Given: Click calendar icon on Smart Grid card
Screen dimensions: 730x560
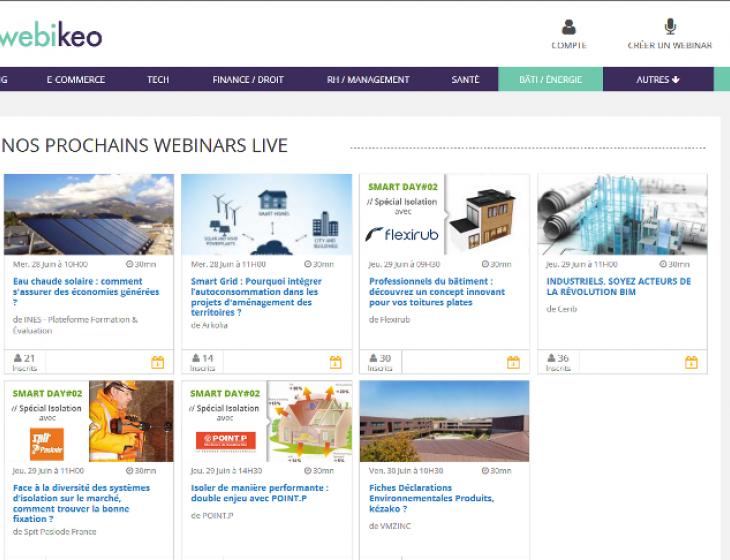Looking at the screenshot, I should pos(336,362).
